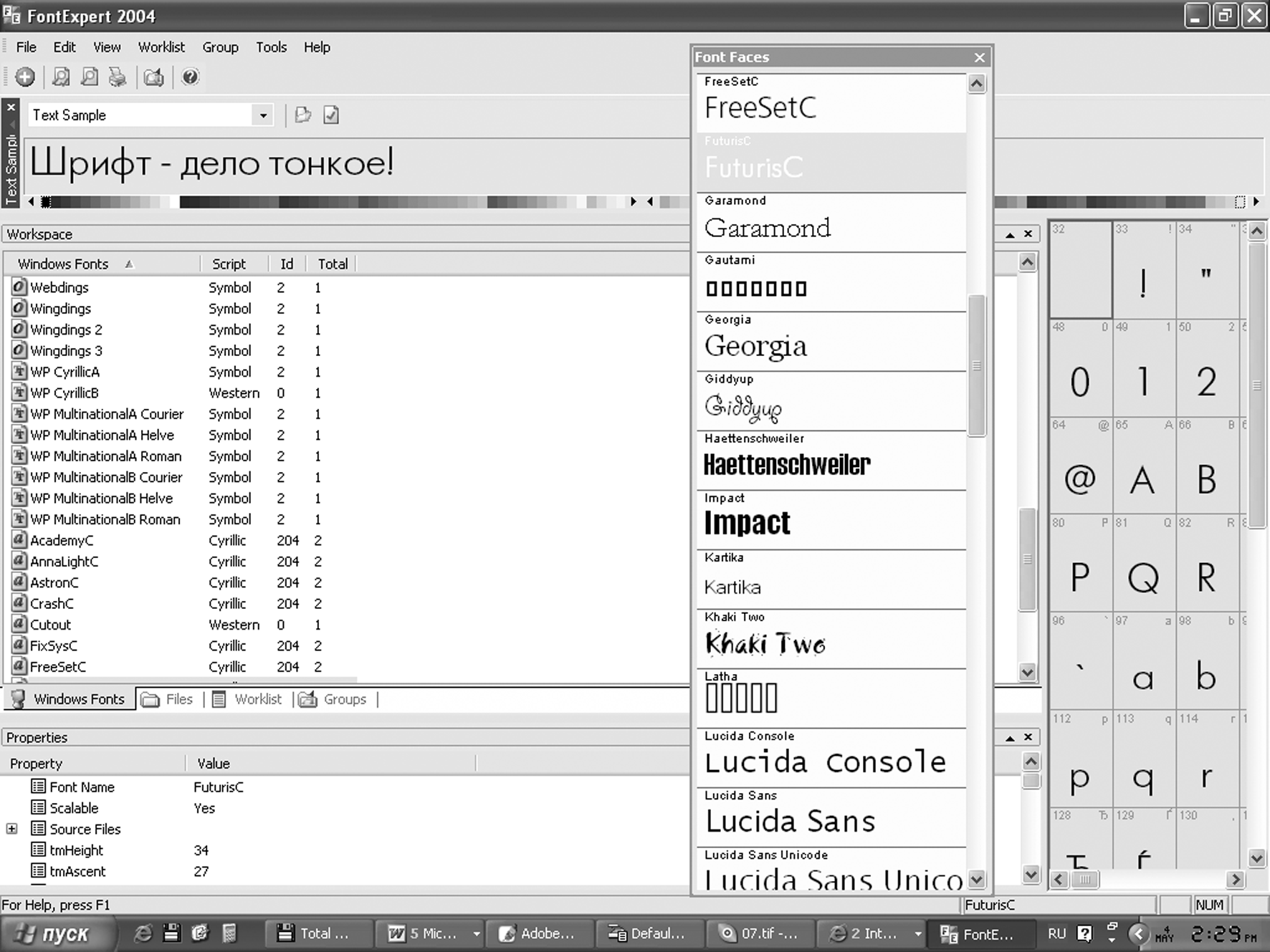This screenshot has width=1270, height=952.
Task: Select Lucida Console in the Font Faces list
Action: (831, 757)
